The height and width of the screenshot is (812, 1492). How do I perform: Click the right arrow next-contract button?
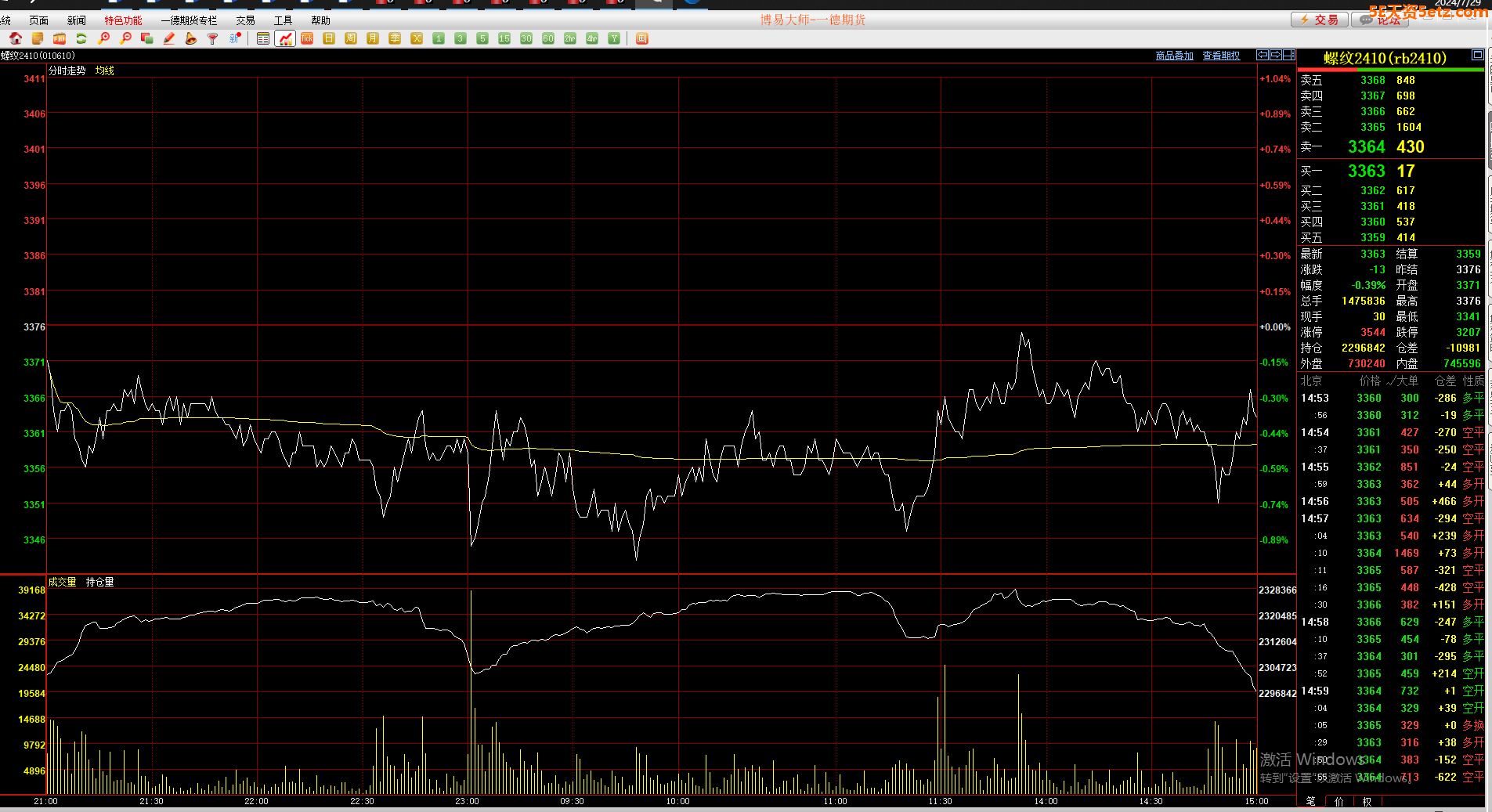coord(1275,55)
